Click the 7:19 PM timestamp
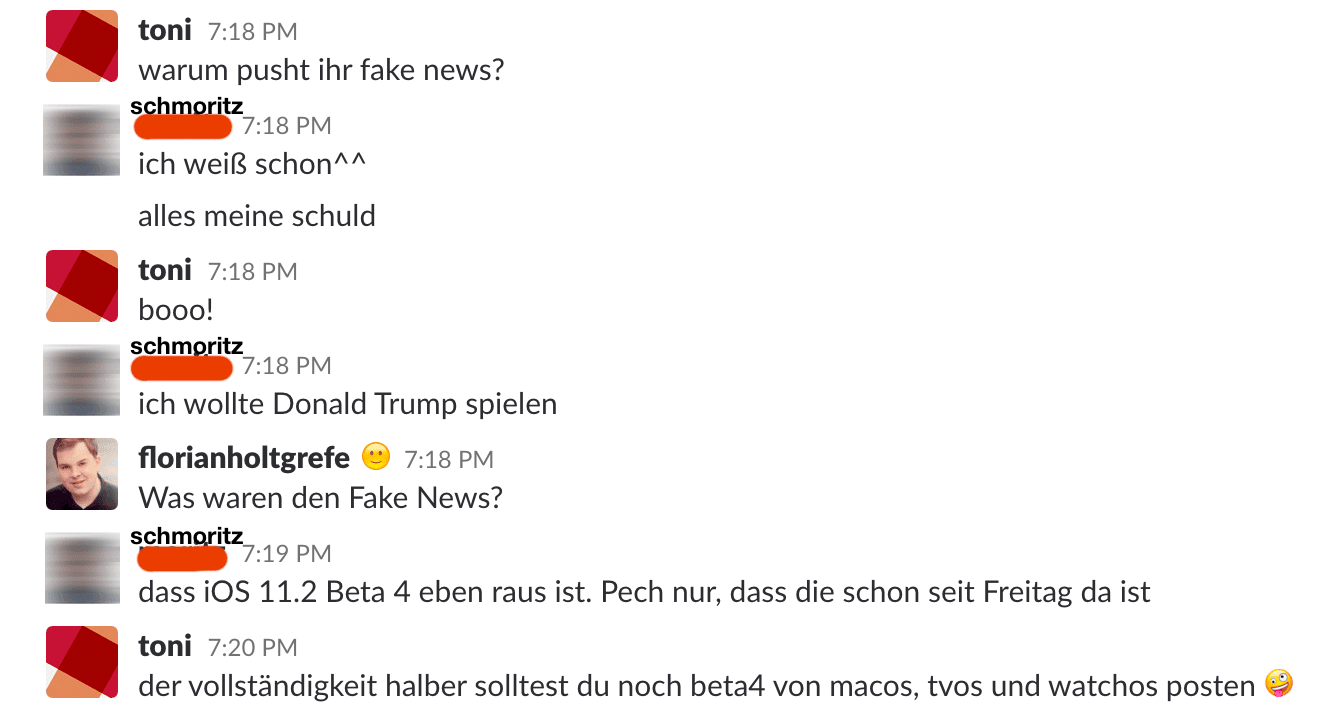The height and width of the screenshot is (714, 1320). (x=286, y=553)
